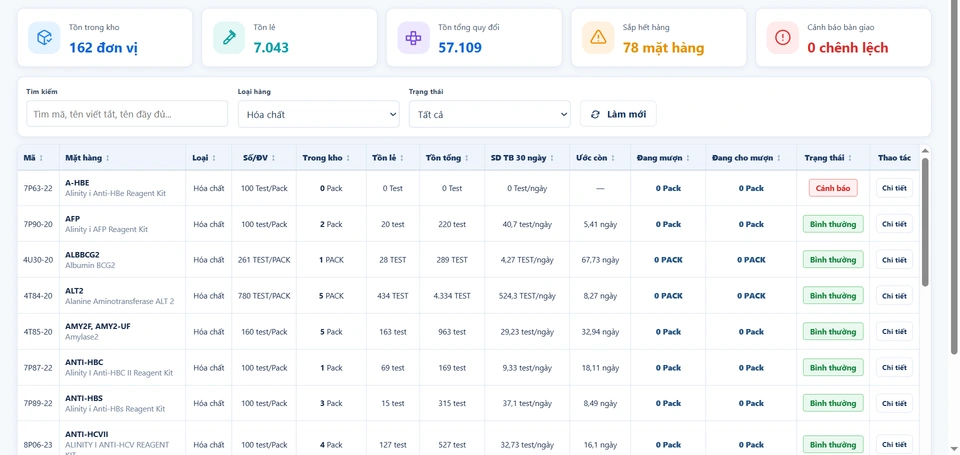Viewport: 960px width, 455px height.
Task: Focus the Tìm kiếm search field
Action: 127,114
